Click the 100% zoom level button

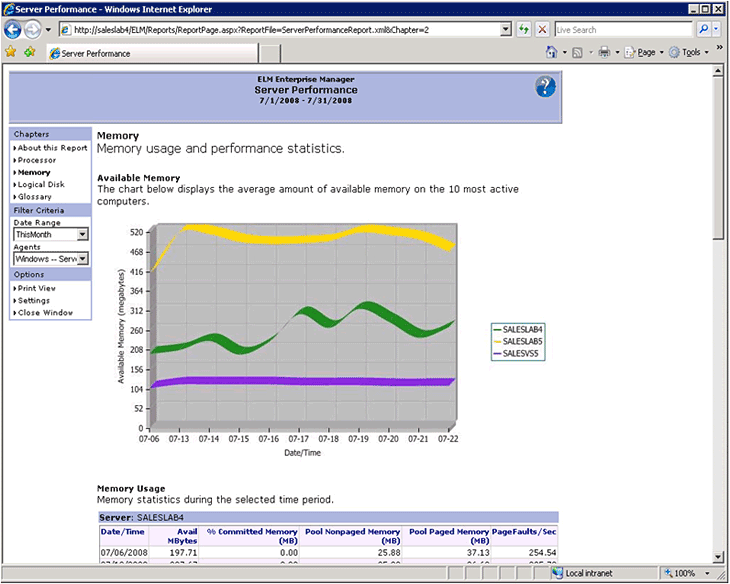pos(680,573)
